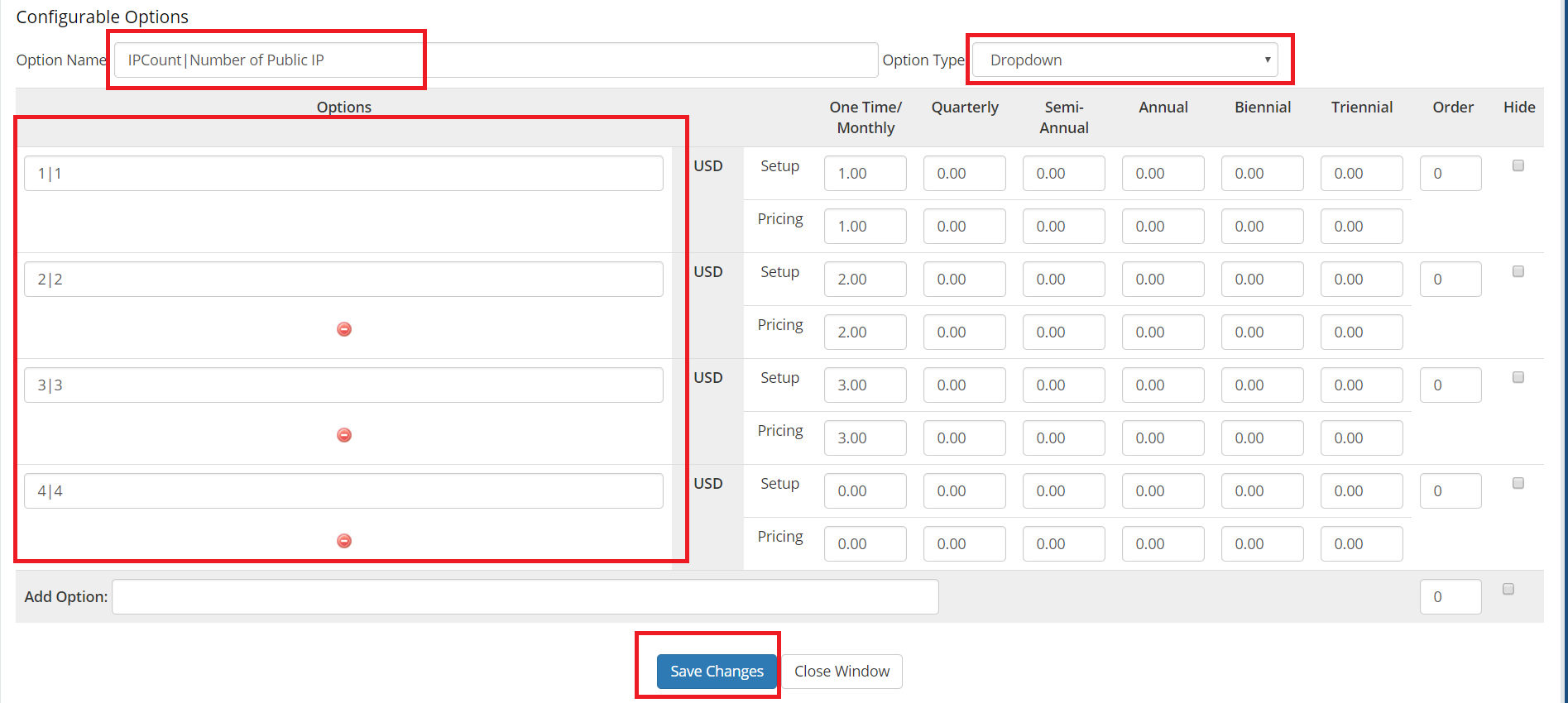Tick the Hide checkbox for option 1|1
Image resolution: width=1568 pixels, height=703 pixels.
1518,165
